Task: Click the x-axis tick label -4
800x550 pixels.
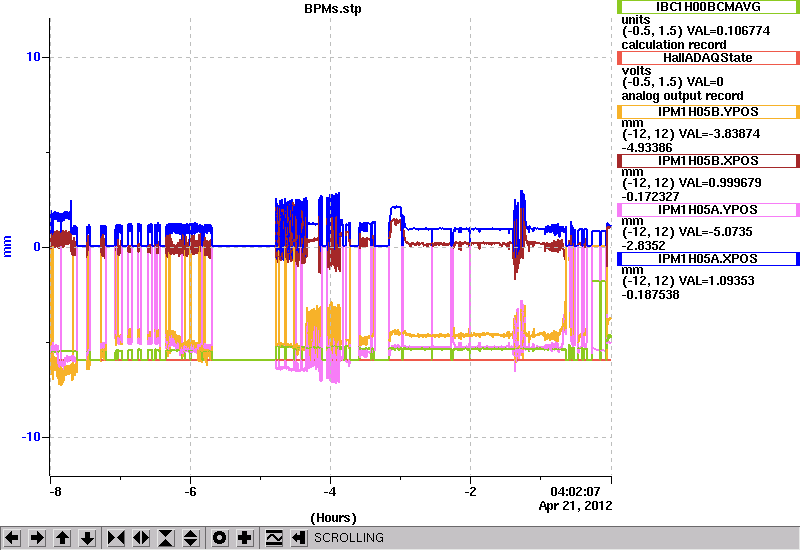Action: tap(330, 492)
